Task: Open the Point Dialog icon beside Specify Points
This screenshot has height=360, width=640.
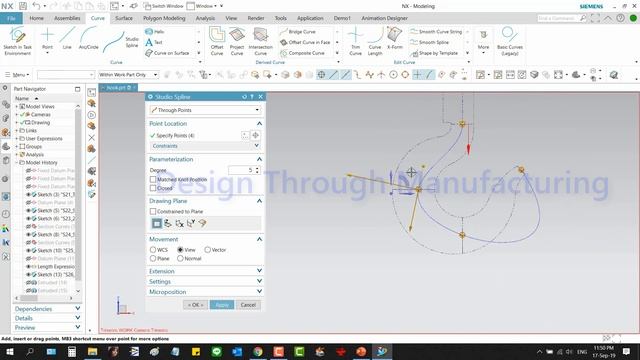Action: tap(245, 136)
